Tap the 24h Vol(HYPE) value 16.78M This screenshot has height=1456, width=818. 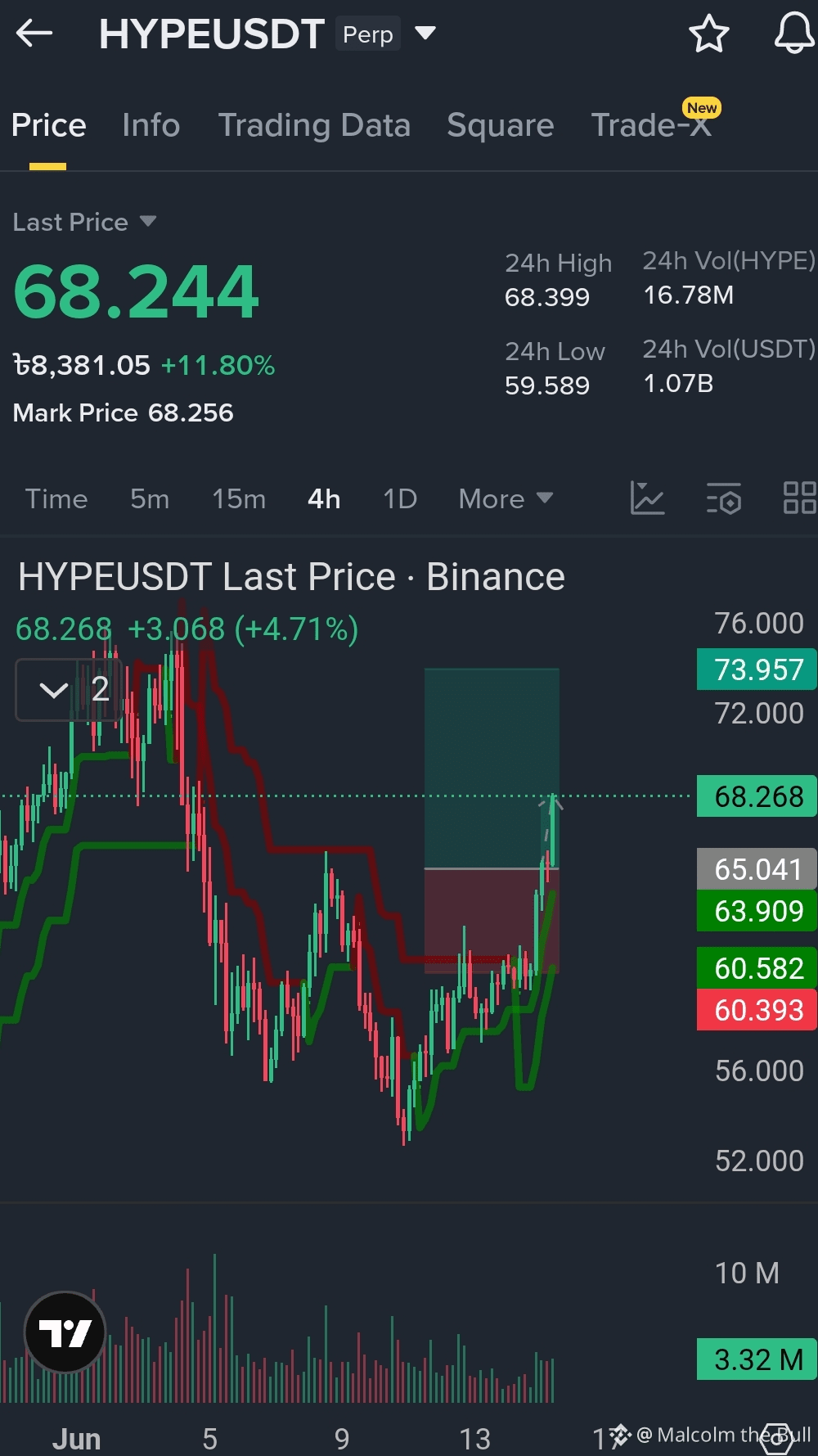point(689,295)
